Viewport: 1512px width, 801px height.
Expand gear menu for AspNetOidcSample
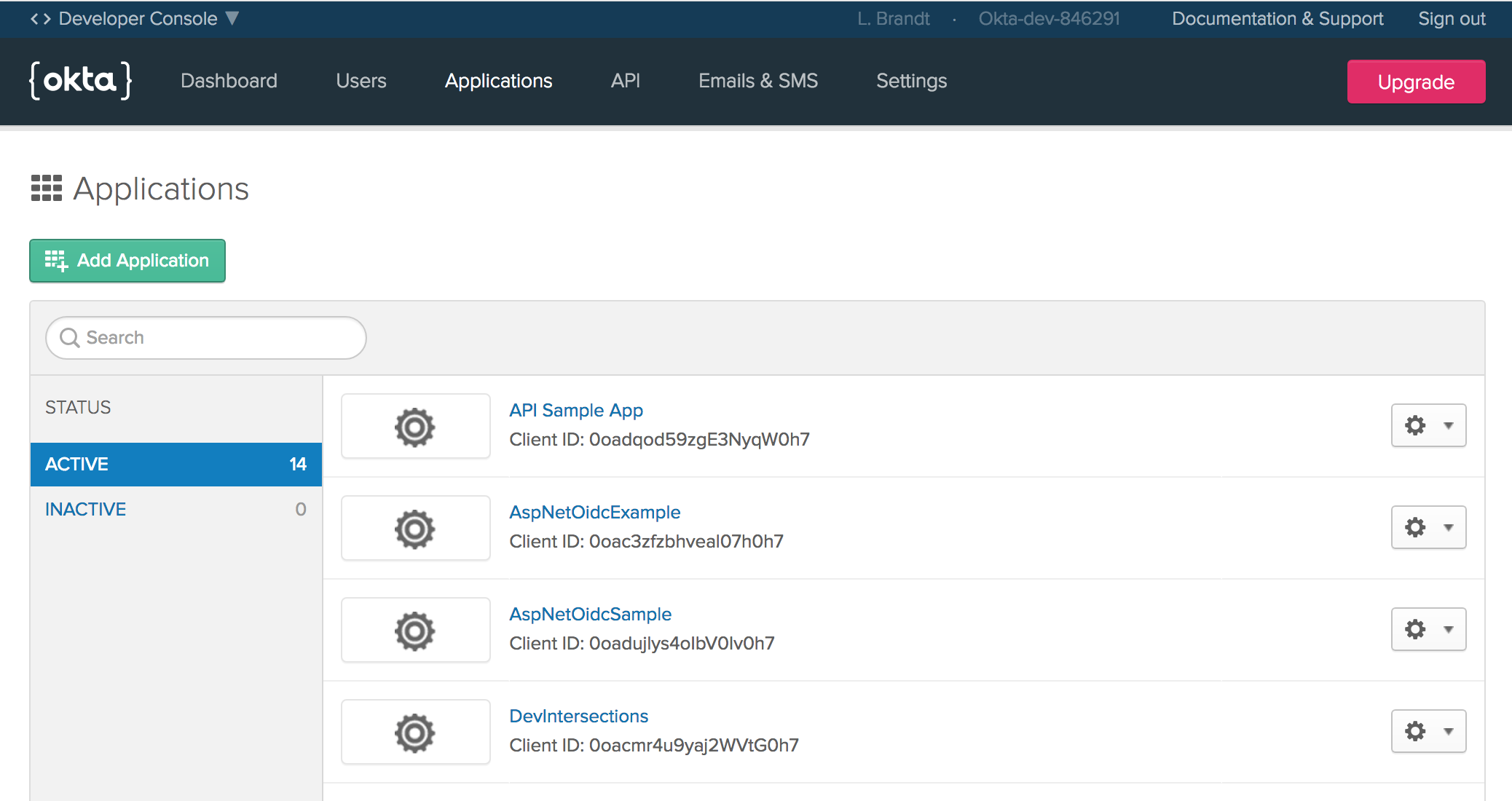point(1428,629)
